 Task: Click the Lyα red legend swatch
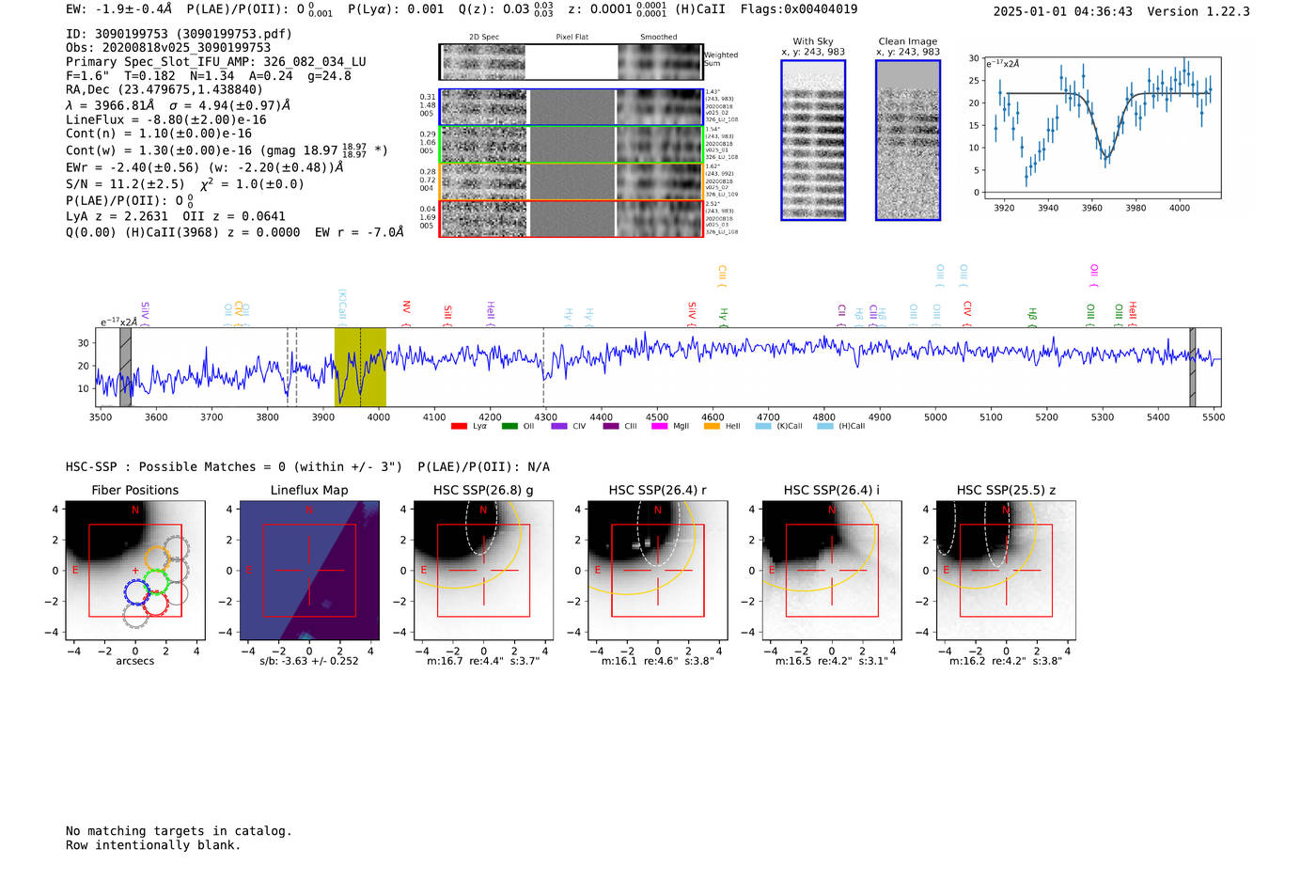pos(459,426)
